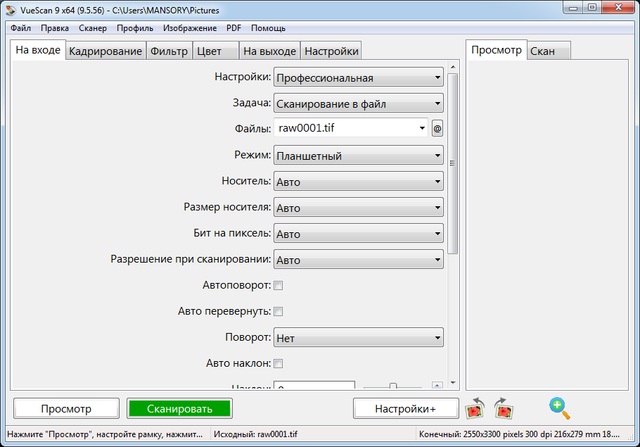Click the Просмотр button at bottom left

[66, 408]
